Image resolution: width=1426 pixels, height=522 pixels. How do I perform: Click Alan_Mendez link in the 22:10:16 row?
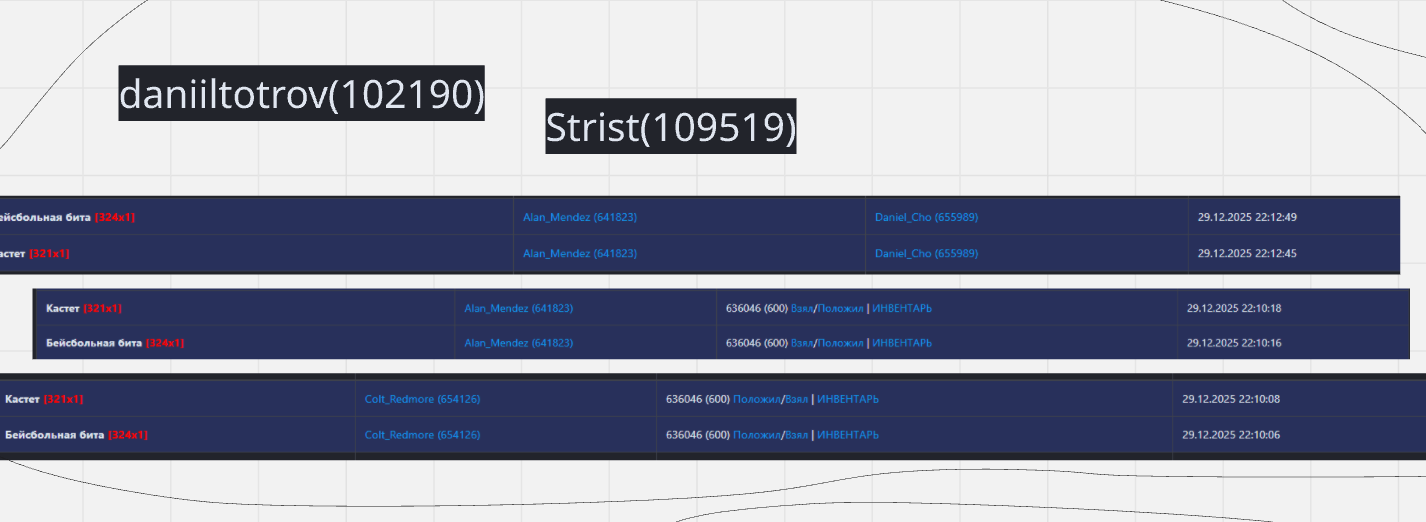(x=518, y=343)
